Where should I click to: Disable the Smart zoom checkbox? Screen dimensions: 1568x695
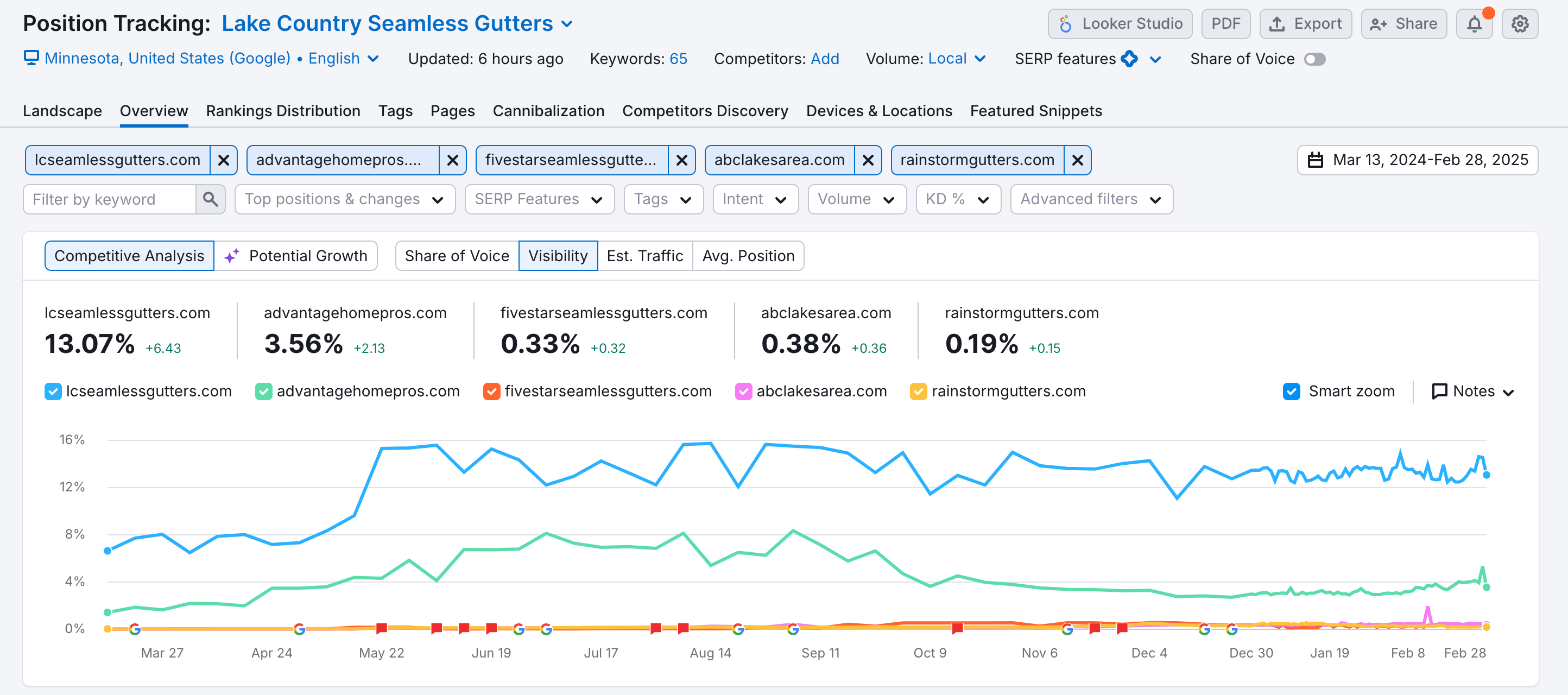(1291, 391)
